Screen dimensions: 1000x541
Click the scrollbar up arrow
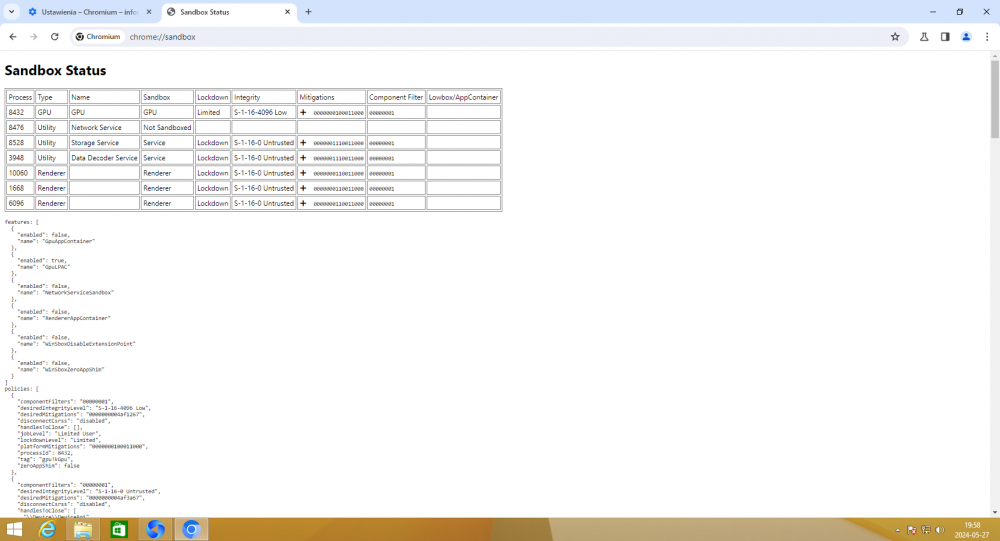[x=994, y=56]
